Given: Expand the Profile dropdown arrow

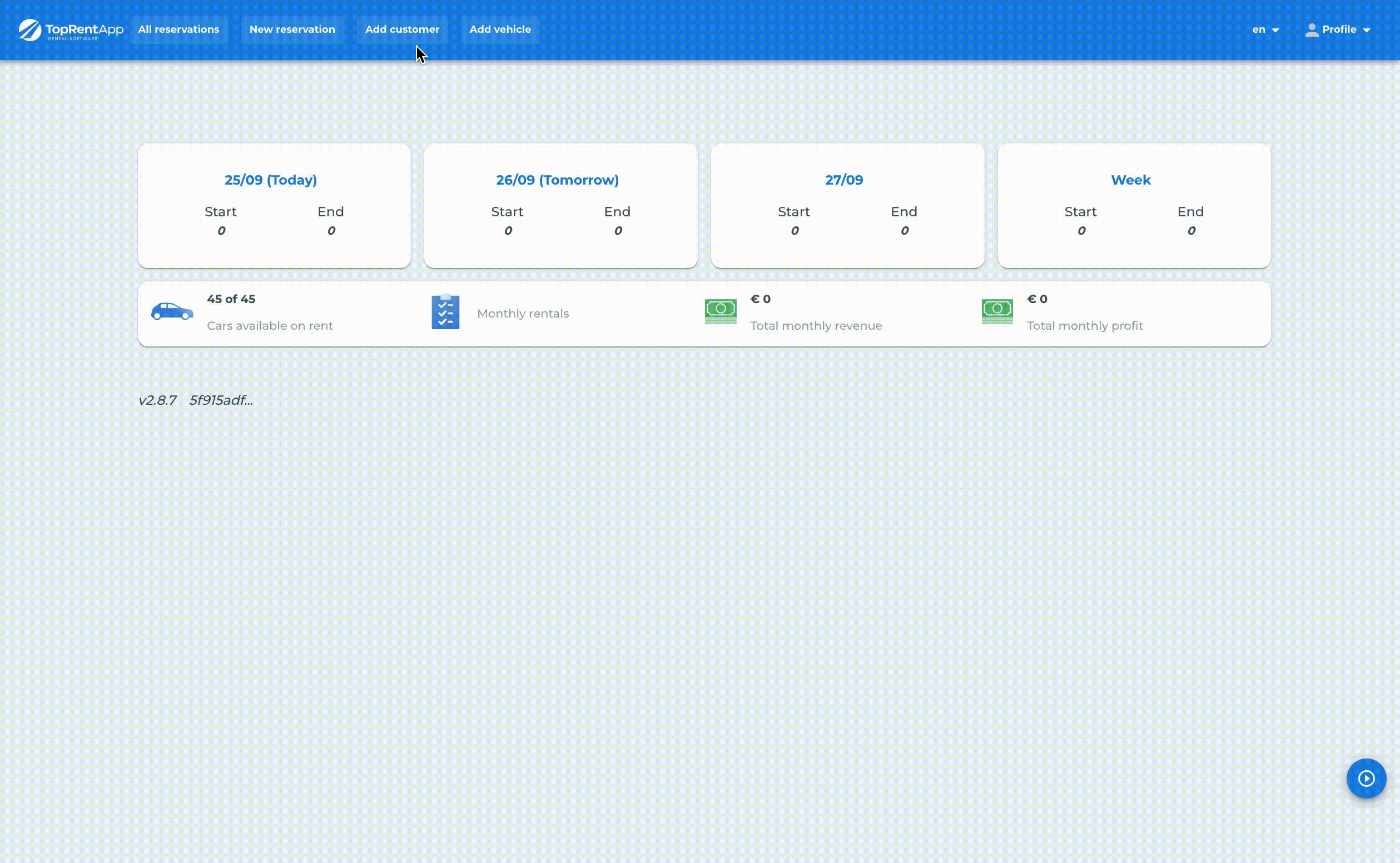Looking at the screenshot, I should click(x=1366, y=30).
